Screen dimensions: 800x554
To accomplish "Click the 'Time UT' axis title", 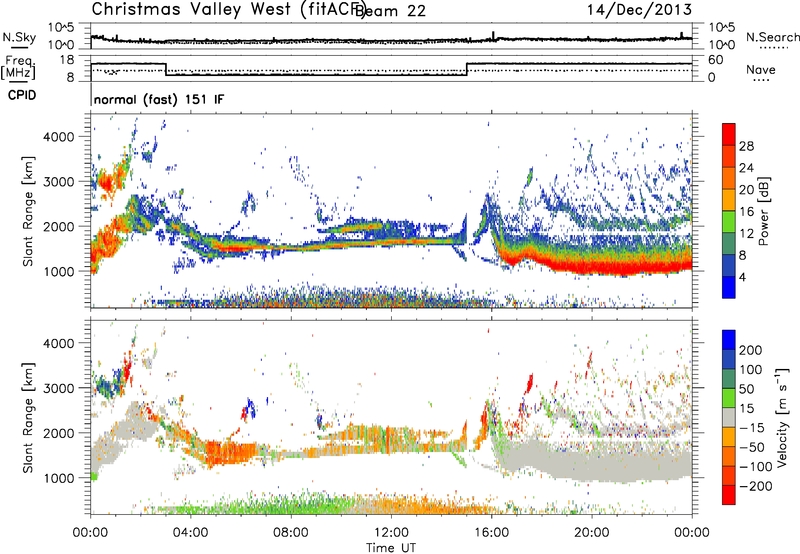I will 391,547.
